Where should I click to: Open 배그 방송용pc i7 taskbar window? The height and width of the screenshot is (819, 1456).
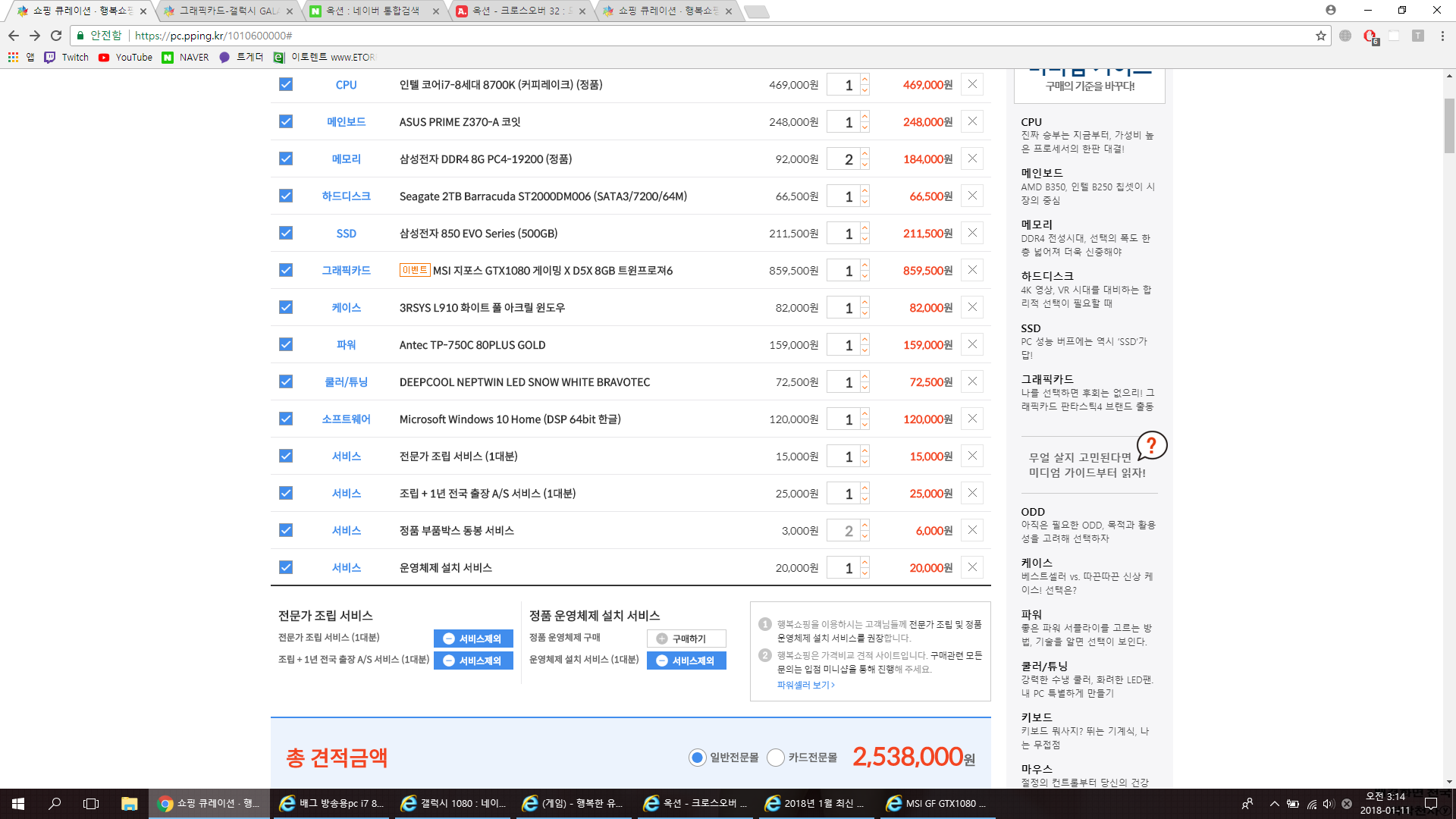tap(331, 803)
